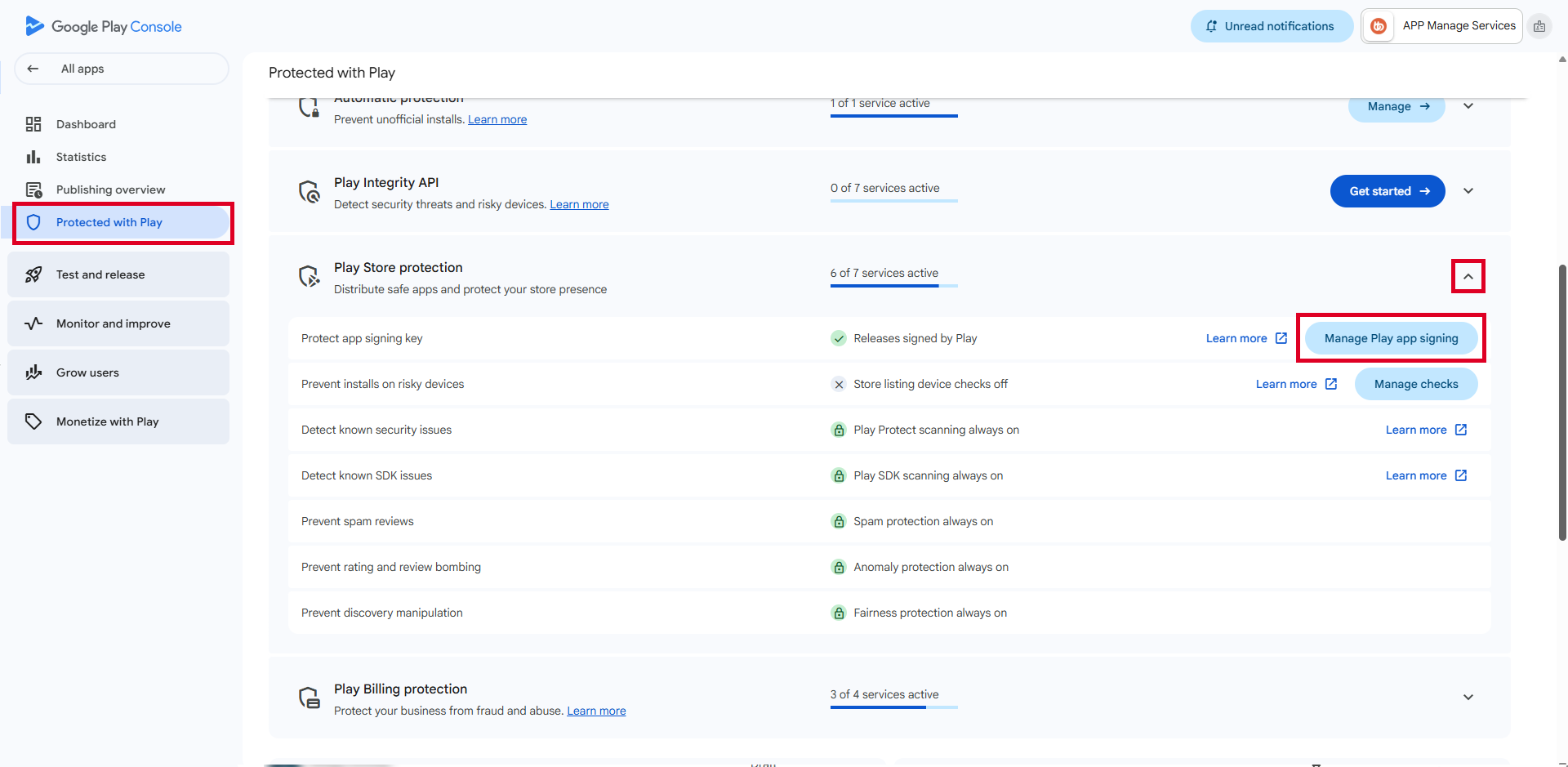Click the Grow users chart icon
Image resolution: width=1568 pixels, height=767 pixels.
33,372
